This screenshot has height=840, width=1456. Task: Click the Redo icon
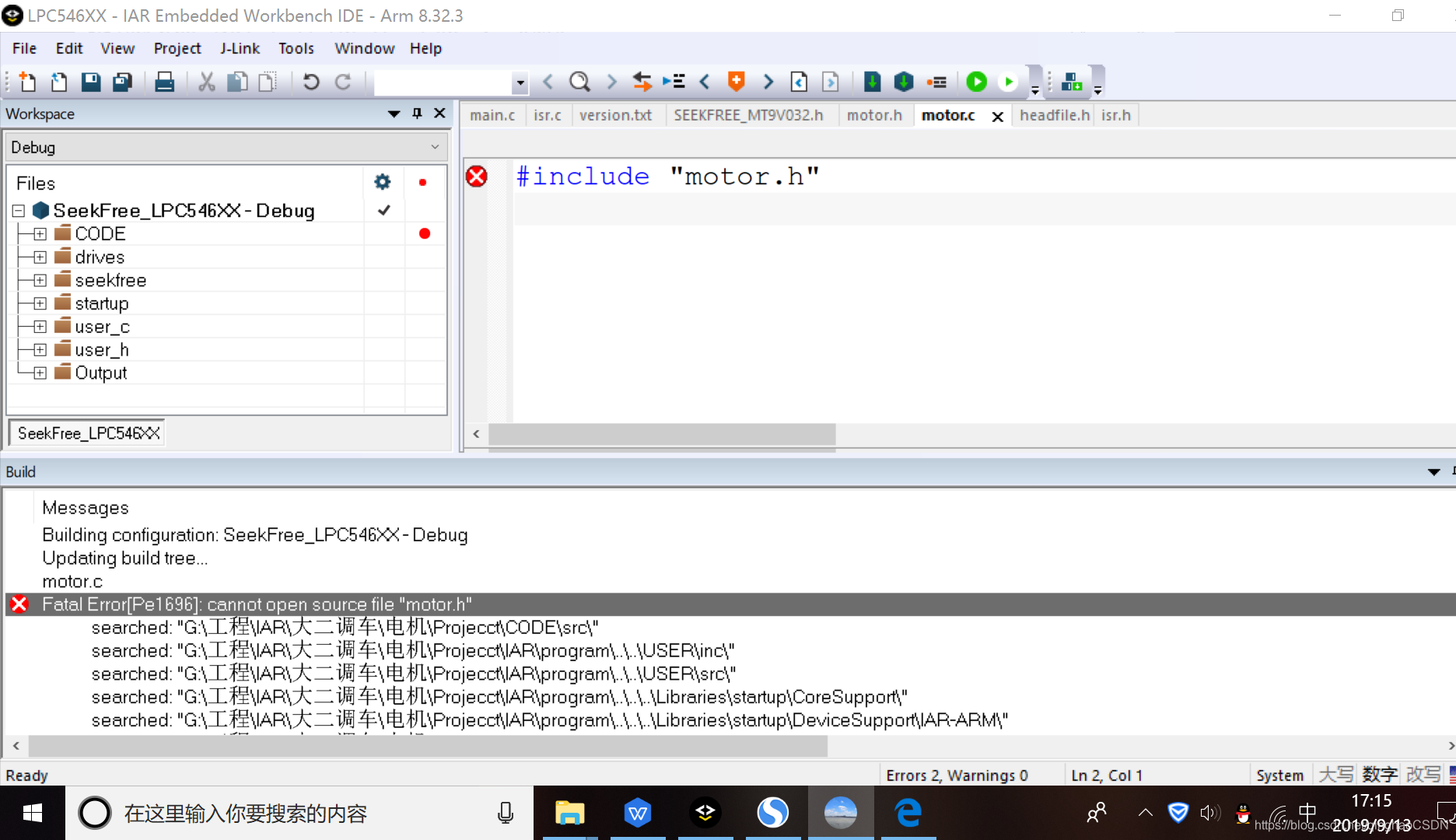click(x=343, y=82)
